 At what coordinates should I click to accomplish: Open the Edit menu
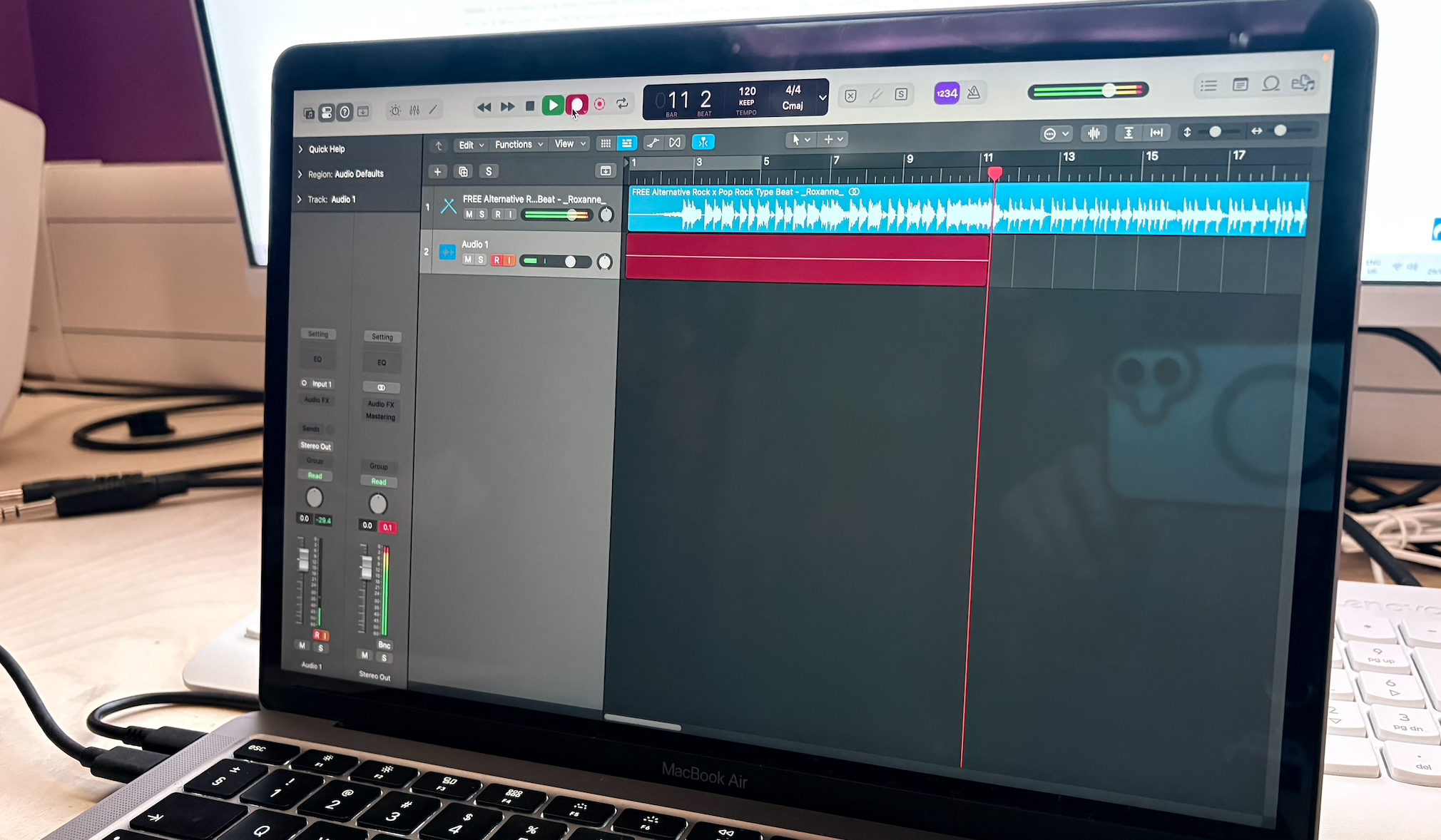471,145
